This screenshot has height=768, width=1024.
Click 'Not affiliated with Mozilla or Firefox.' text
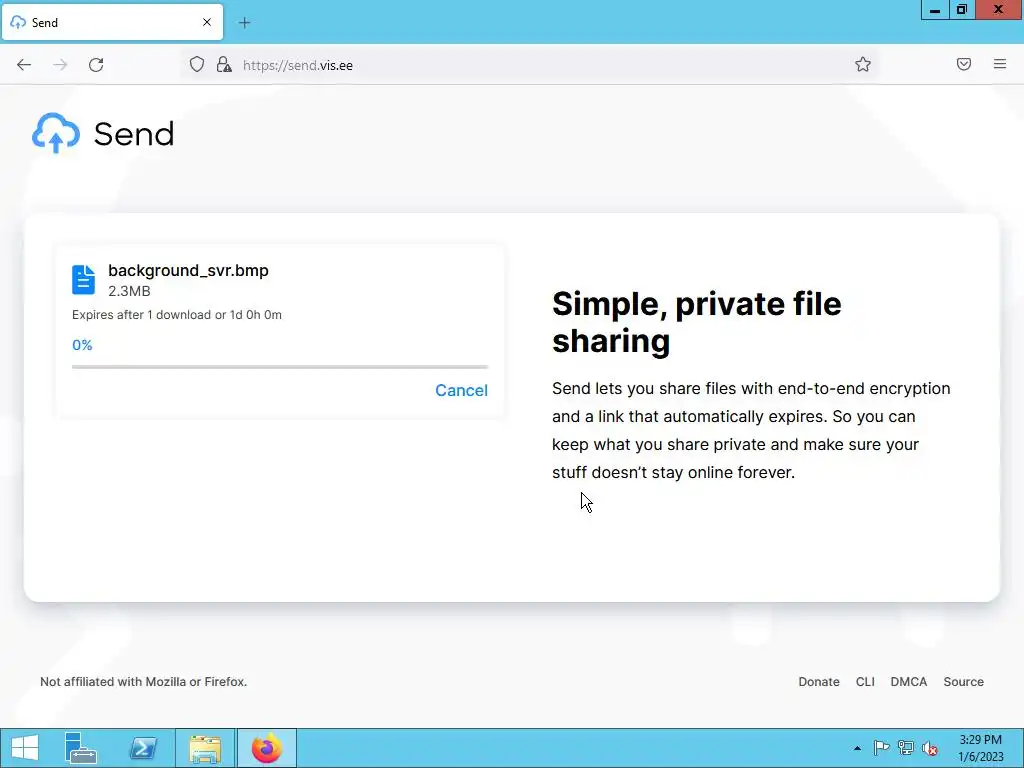click(x=144, y=681)
